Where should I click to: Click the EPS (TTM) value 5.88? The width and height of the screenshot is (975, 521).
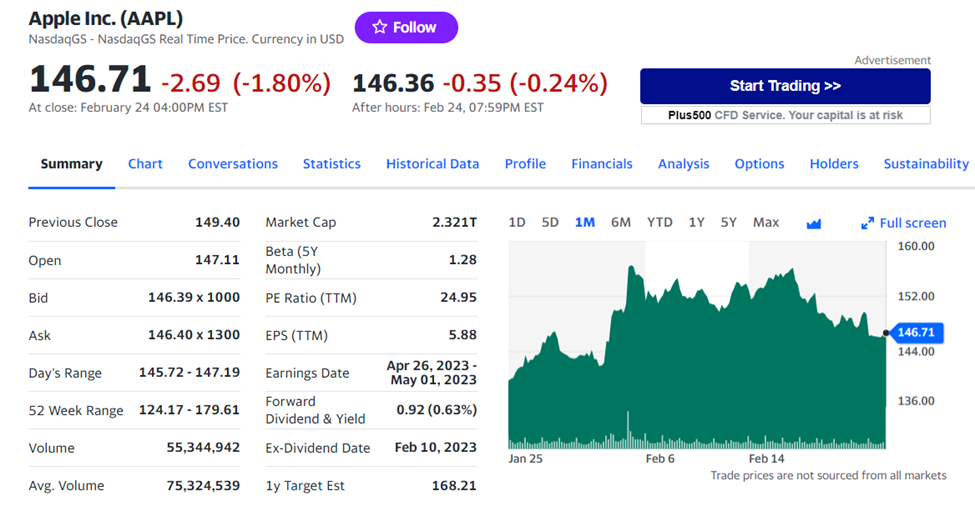tap(463, 335)
